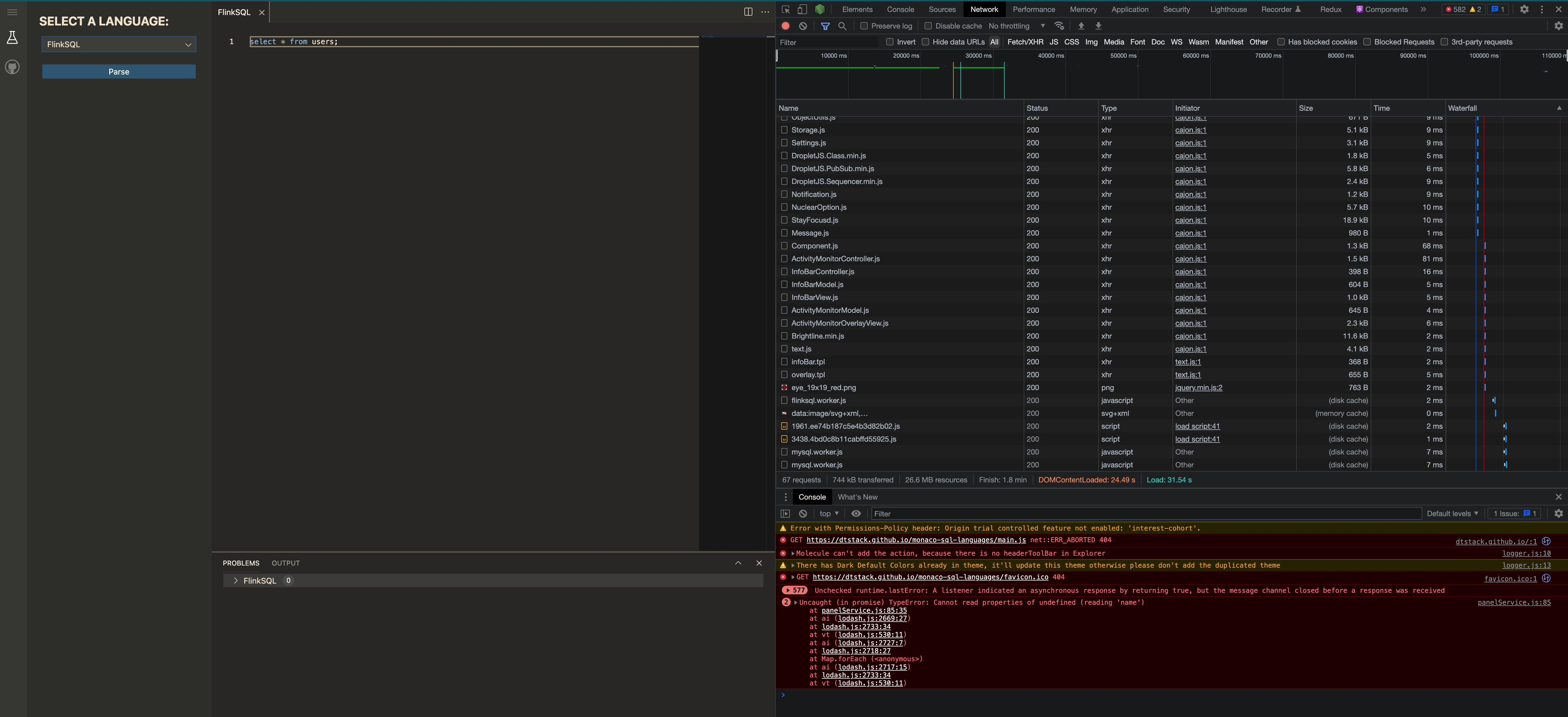Open the GitHub icon in sidebar
This screenshot has width=1568, height=717.
tap(12, 67)
